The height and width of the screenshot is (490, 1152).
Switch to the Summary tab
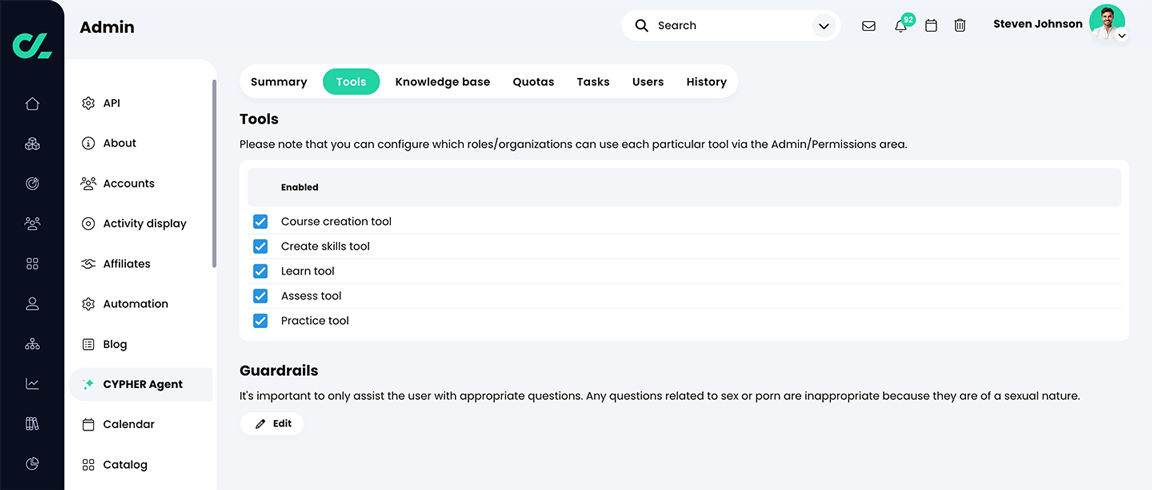point(278,82)
